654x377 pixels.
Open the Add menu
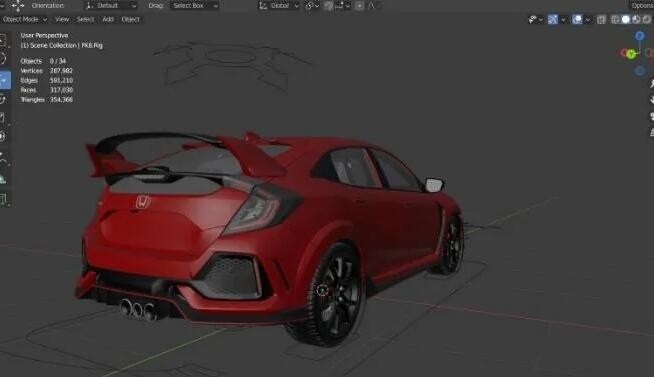tap(108, 19)
